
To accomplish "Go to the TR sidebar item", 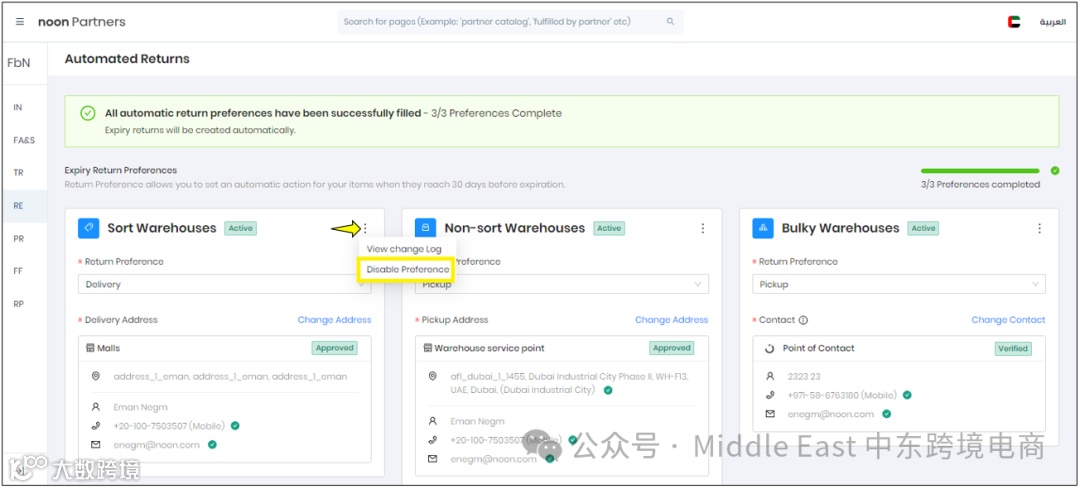I will 19,173.
